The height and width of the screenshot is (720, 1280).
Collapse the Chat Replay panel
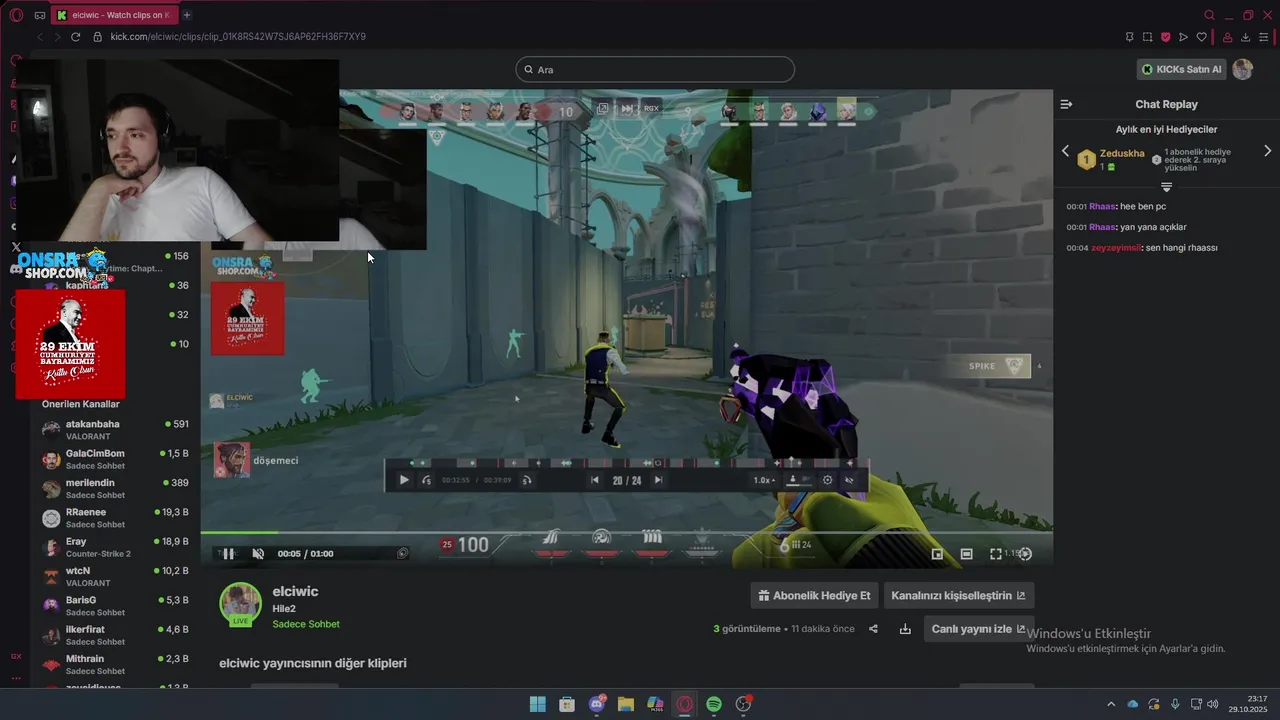1066,104
